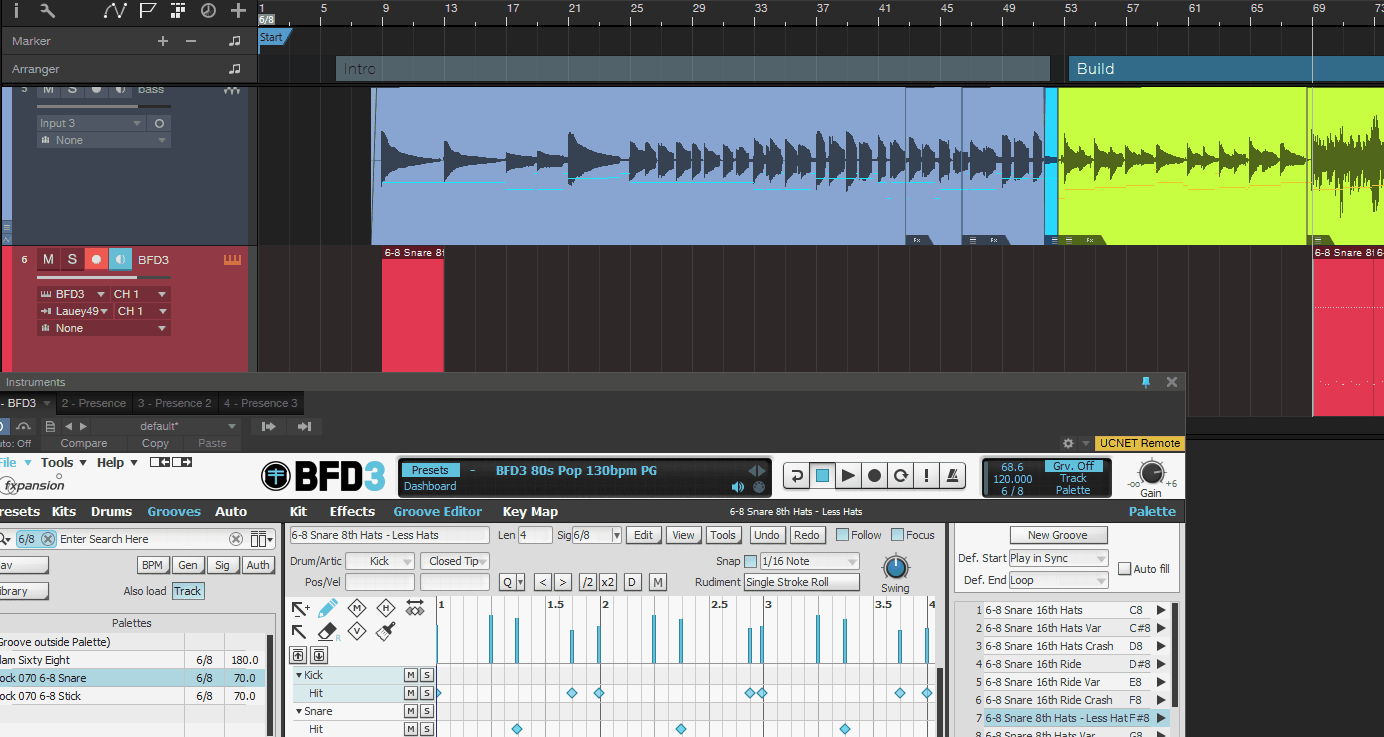Click the New Groove button
Screen dimensions: 1384x737
pos(1058,535)
